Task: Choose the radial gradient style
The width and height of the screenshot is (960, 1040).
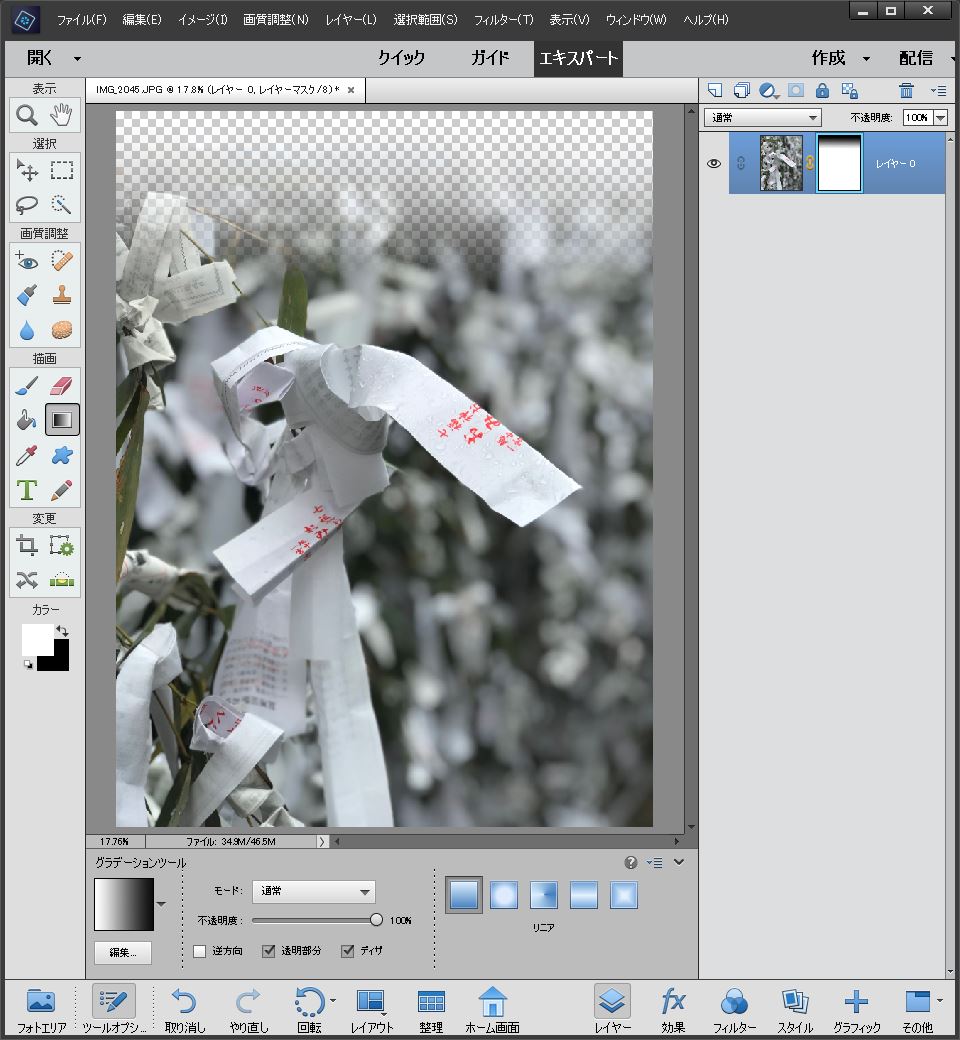Action: coord(504,894)
